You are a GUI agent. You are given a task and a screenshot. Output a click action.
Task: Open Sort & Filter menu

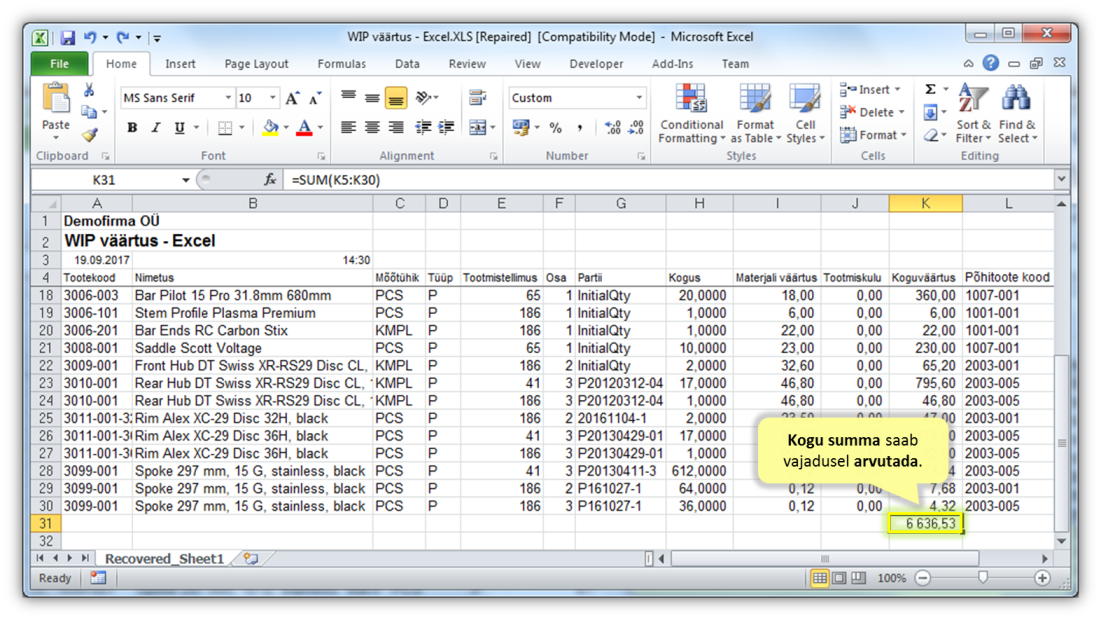[973, 114]
